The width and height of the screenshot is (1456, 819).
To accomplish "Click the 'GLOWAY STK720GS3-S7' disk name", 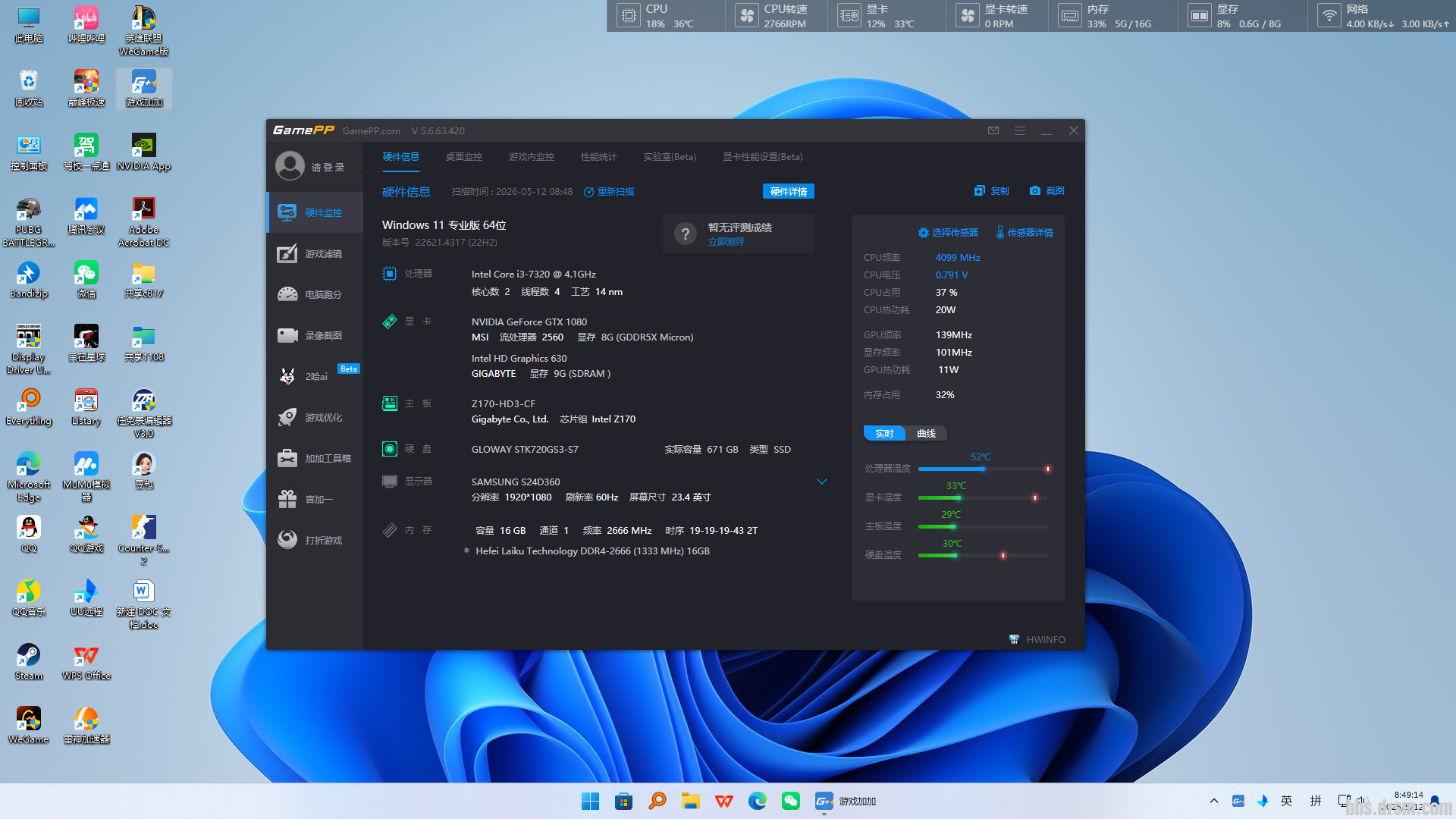I will point(525,450).
